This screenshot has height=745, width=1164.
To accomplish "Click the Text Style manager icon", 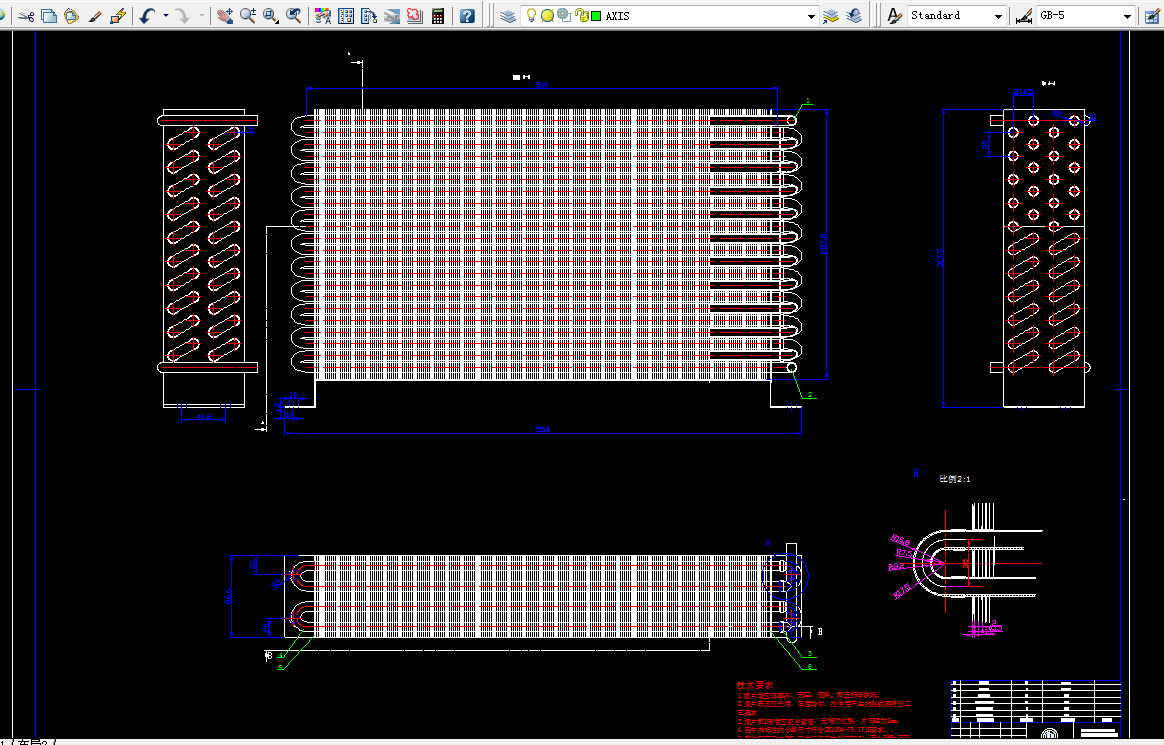I will [895, 16].
